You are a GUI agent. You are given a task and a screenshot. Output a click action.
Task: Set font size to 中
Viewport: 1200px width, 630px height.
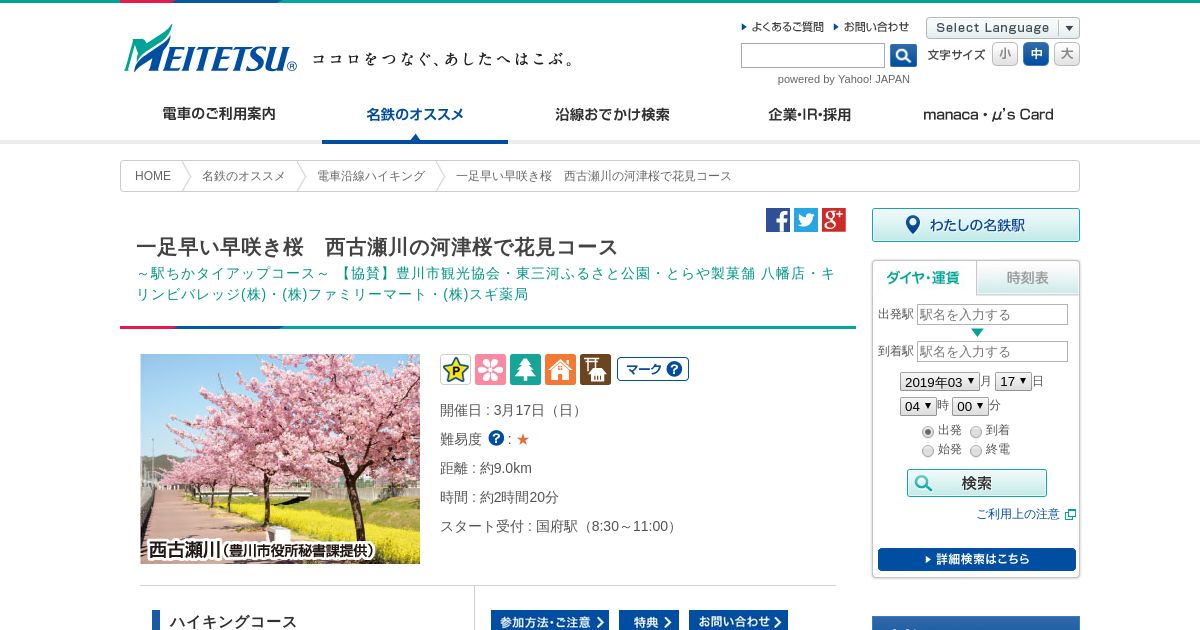[x=1036, y=54]
